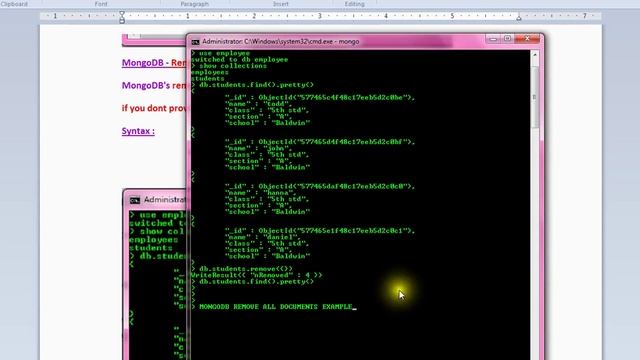Click the cmd icon of the background Administrator window
The height and width of the screenshot is (360, 640).
pyautogui.click(x=135, y=200)
